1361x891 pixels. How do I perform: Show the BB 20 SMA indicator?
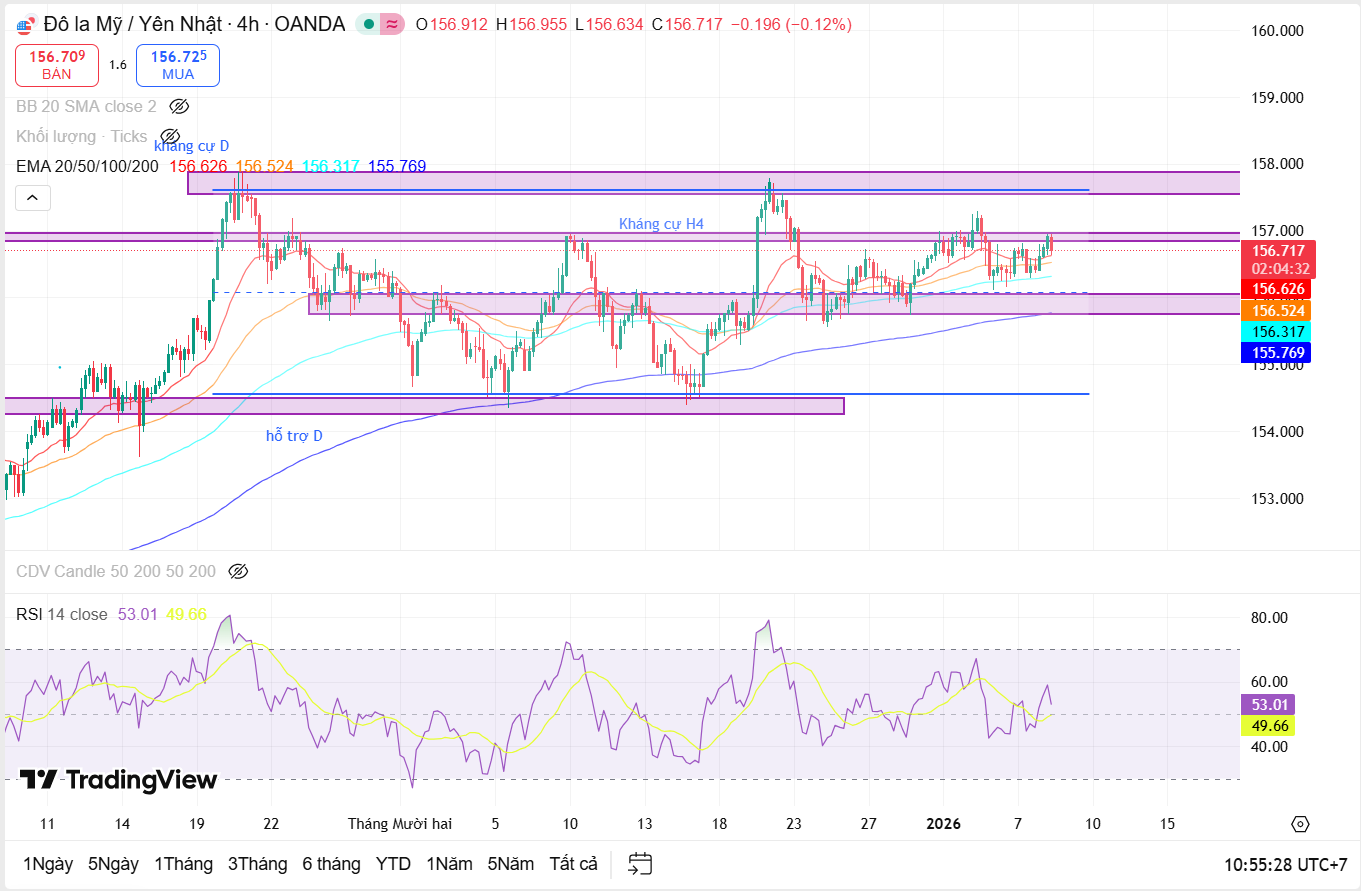179,106
